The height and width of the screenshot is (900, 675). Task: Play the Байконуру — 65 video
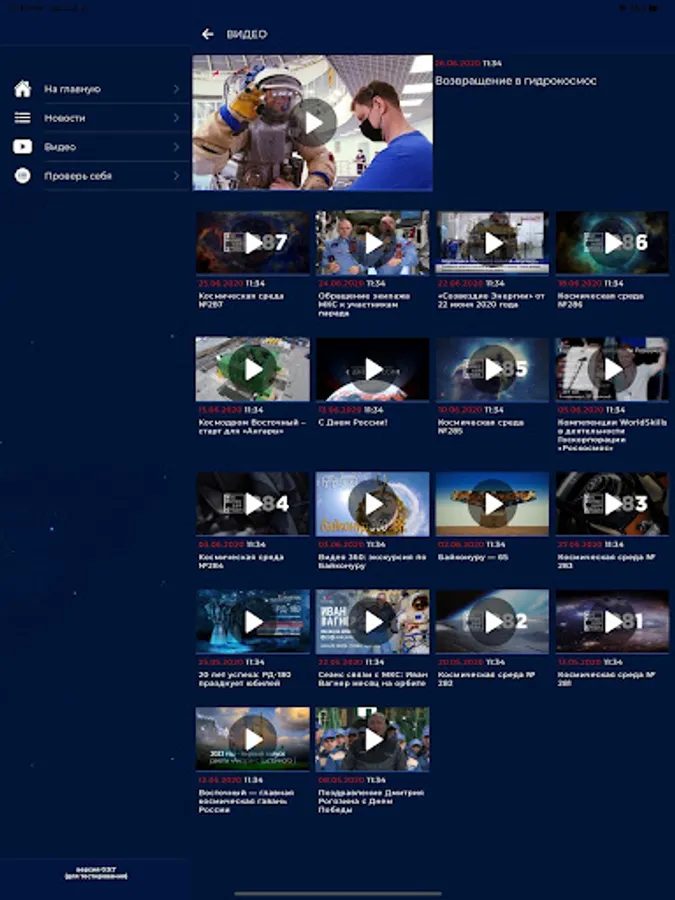[492, 504]
